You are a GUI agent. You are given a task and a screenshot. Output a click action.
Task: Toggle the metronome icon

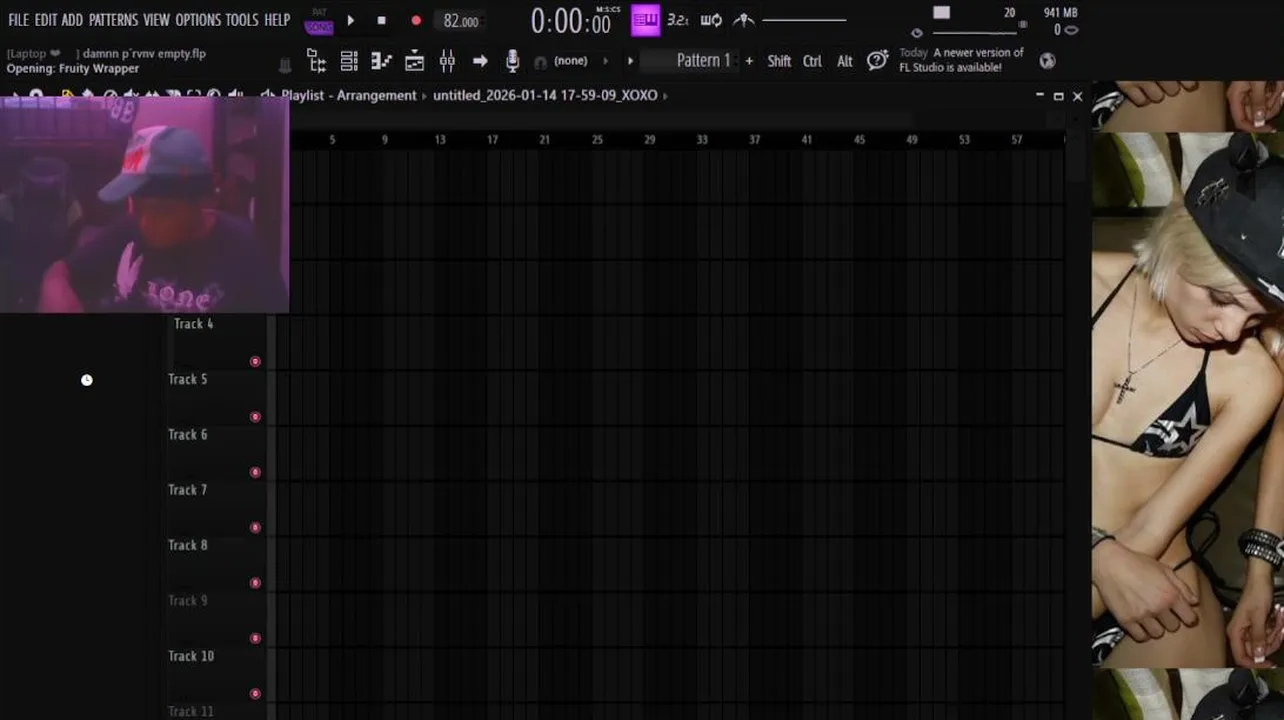[x=744, y=19]
